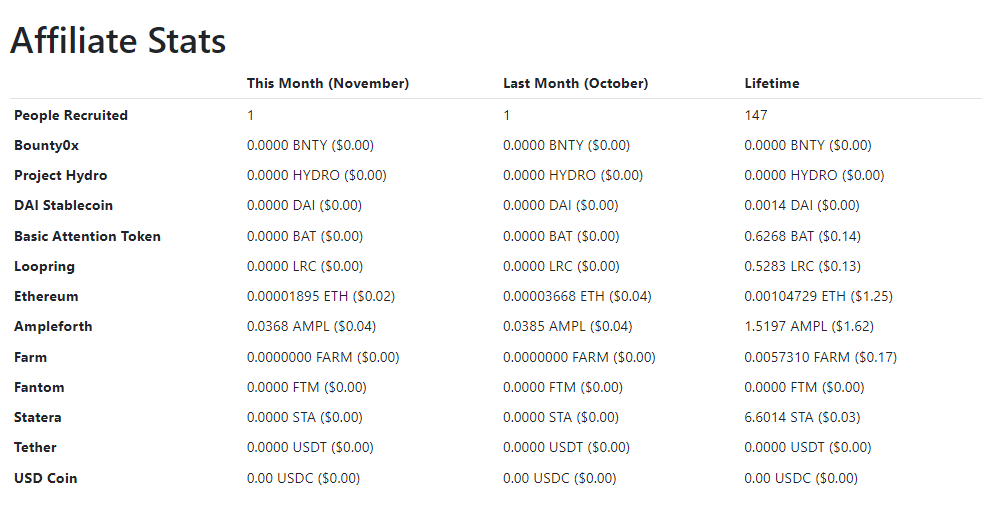Image resolution: width=985 pixels, height=512 pixels.
Task: Select the USD Coin row label
Action: [x=45, y=479]
